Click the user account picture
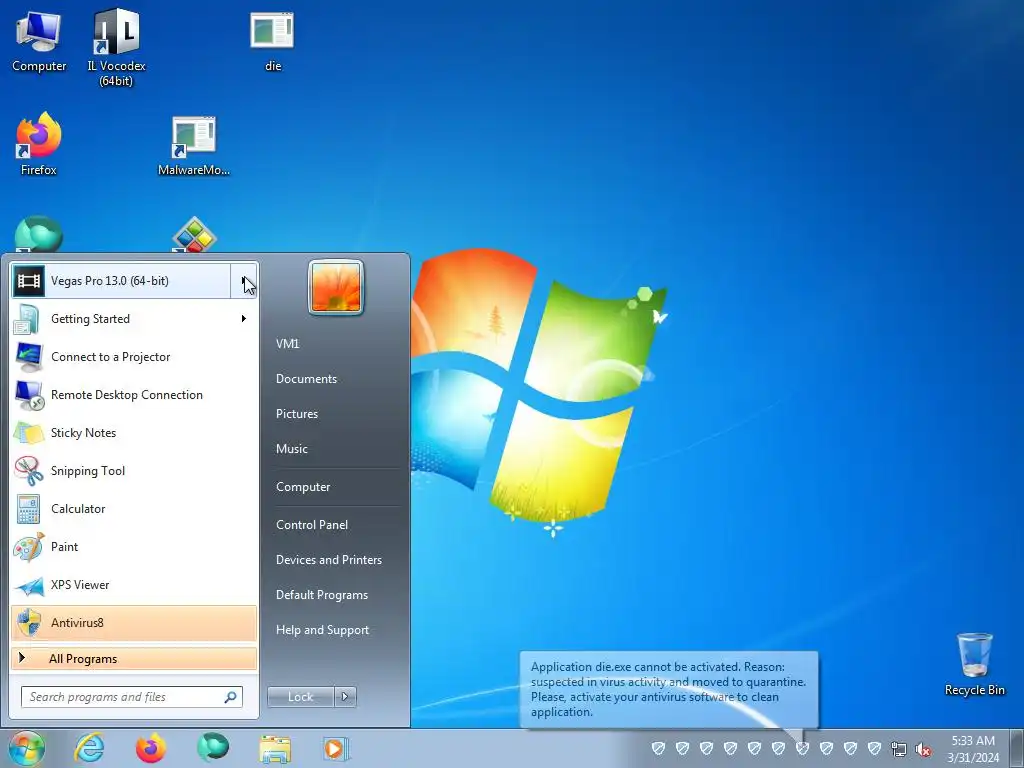 [336, 287]
